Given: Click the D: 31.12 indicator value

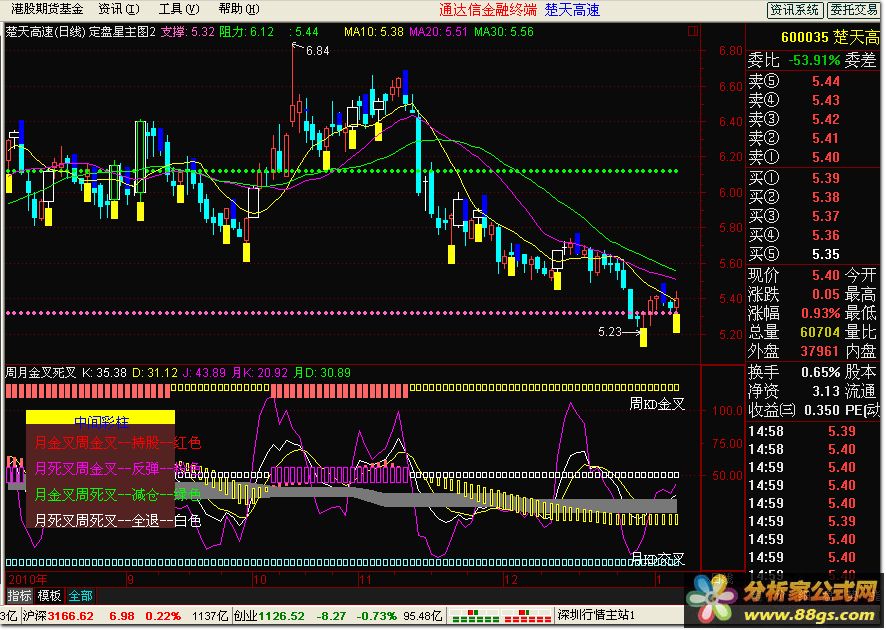Looking at the screenshot, I should point(155,373).
